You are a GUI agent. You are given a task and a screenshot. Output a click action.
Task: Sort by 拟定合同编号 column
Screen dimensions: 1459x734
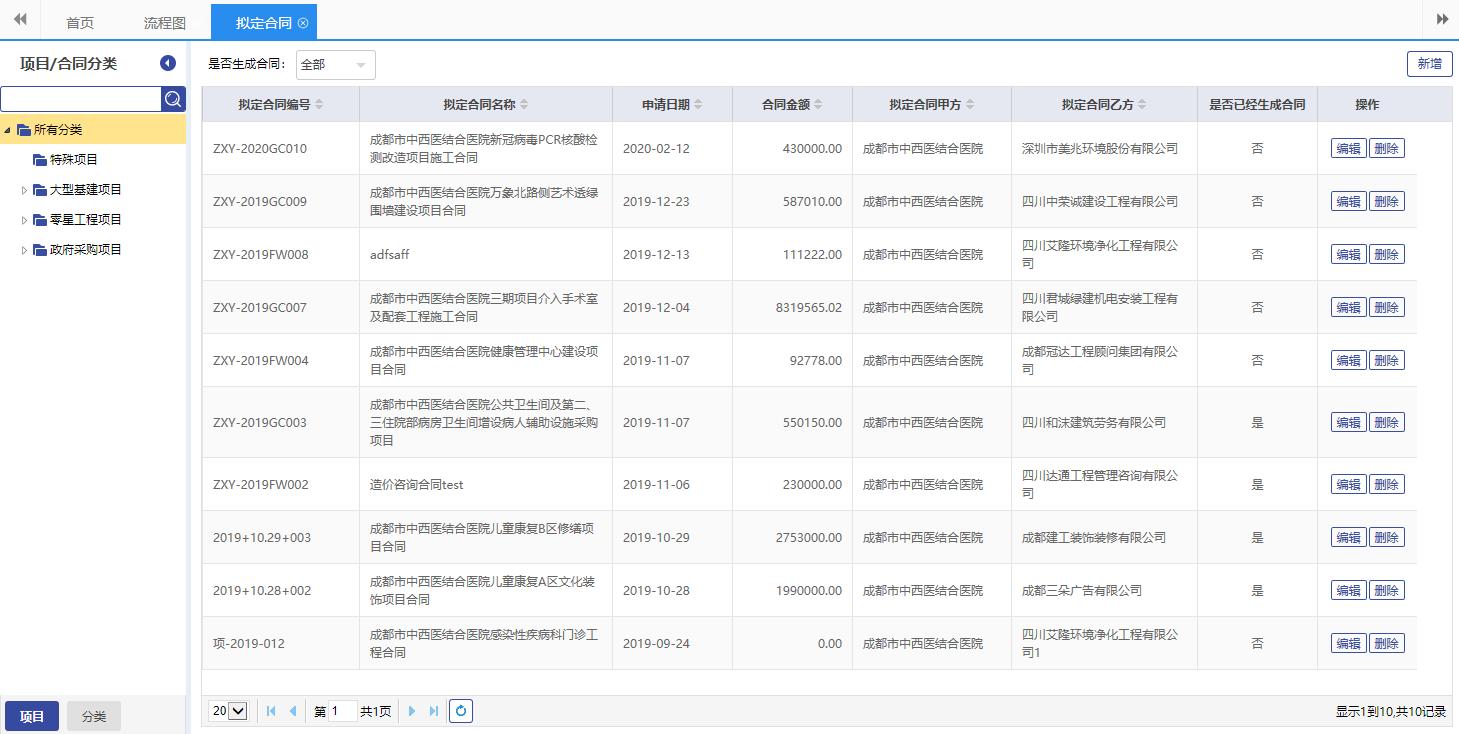click(281, 104)
